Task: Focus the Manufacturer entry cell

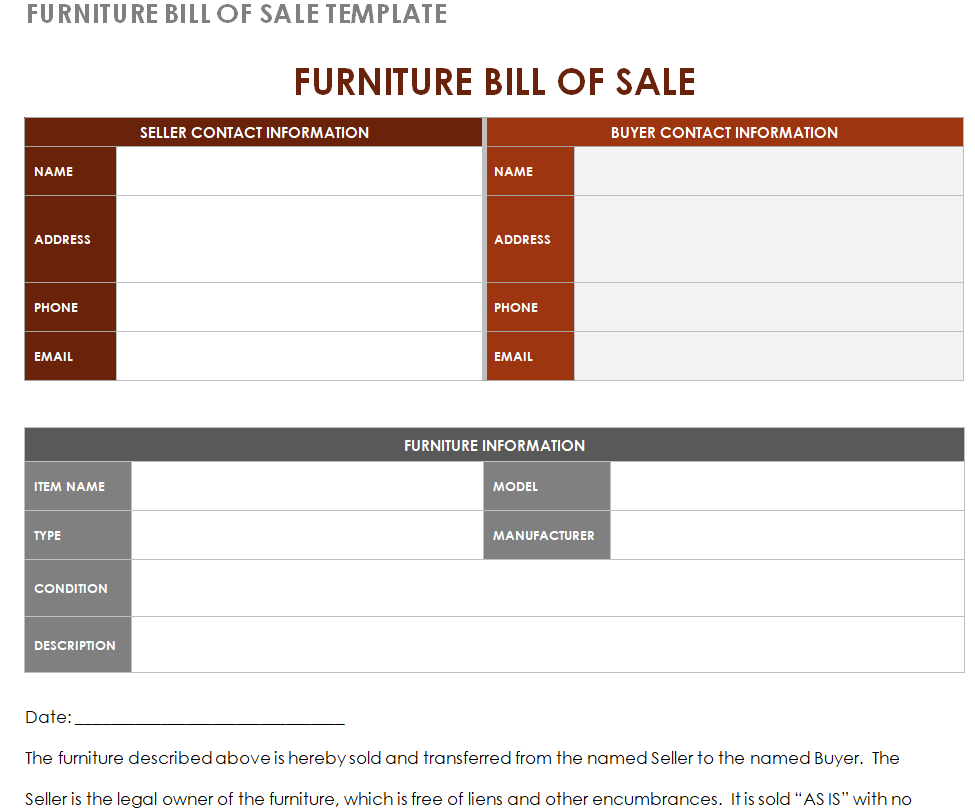Action: click(x=787, y=535)
